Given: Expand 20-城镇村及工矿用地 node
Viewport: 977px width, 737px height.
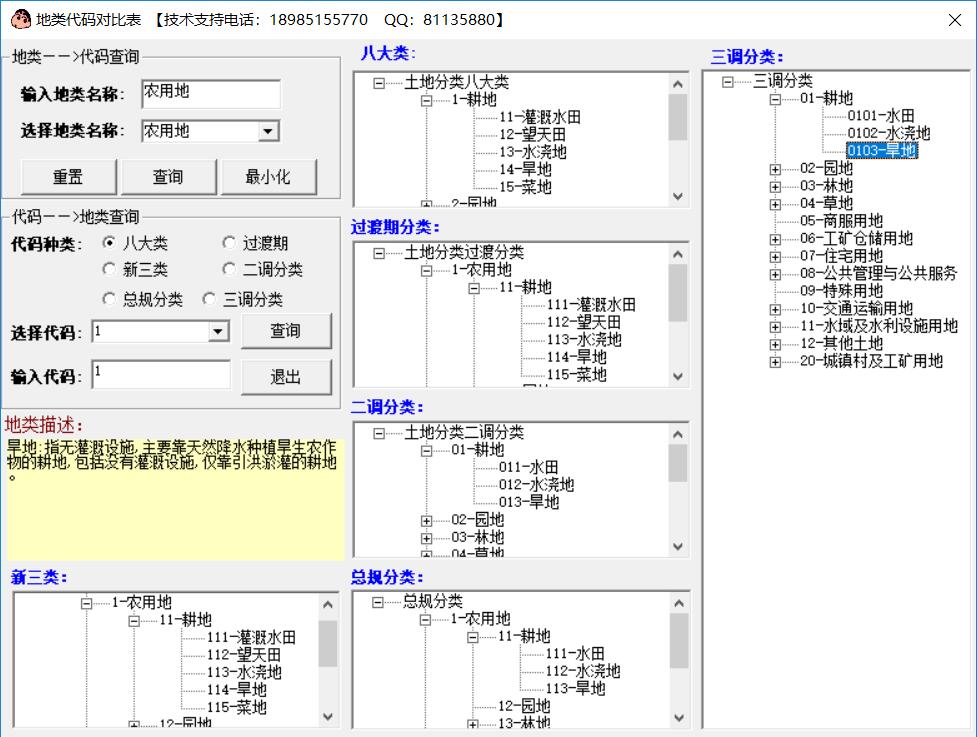Looking at the screenshot, I should pyautogui.click(x=775, y=361).
